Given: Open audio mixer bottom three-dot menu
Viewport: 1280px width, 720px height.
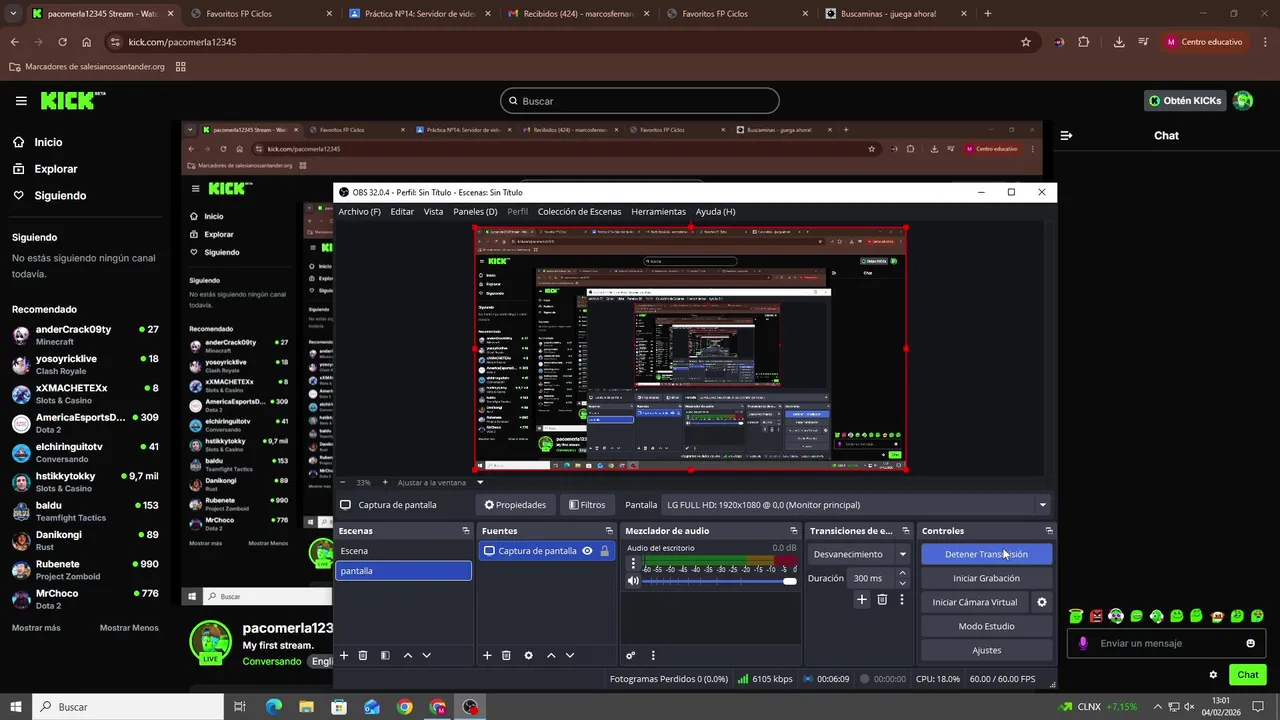Looking at the screenshot, I should click(x=653, y=655).
